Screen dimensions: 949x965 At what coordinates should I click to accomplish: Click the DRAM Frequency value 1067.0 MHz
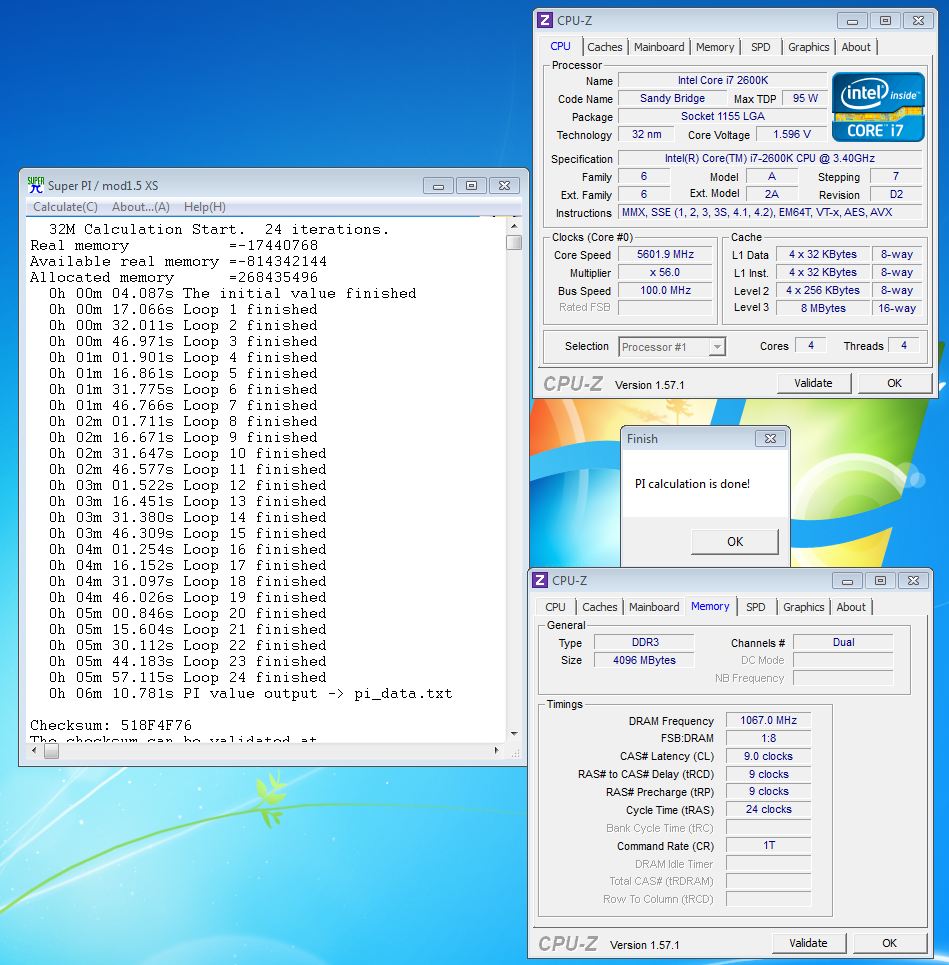(768, 720)
